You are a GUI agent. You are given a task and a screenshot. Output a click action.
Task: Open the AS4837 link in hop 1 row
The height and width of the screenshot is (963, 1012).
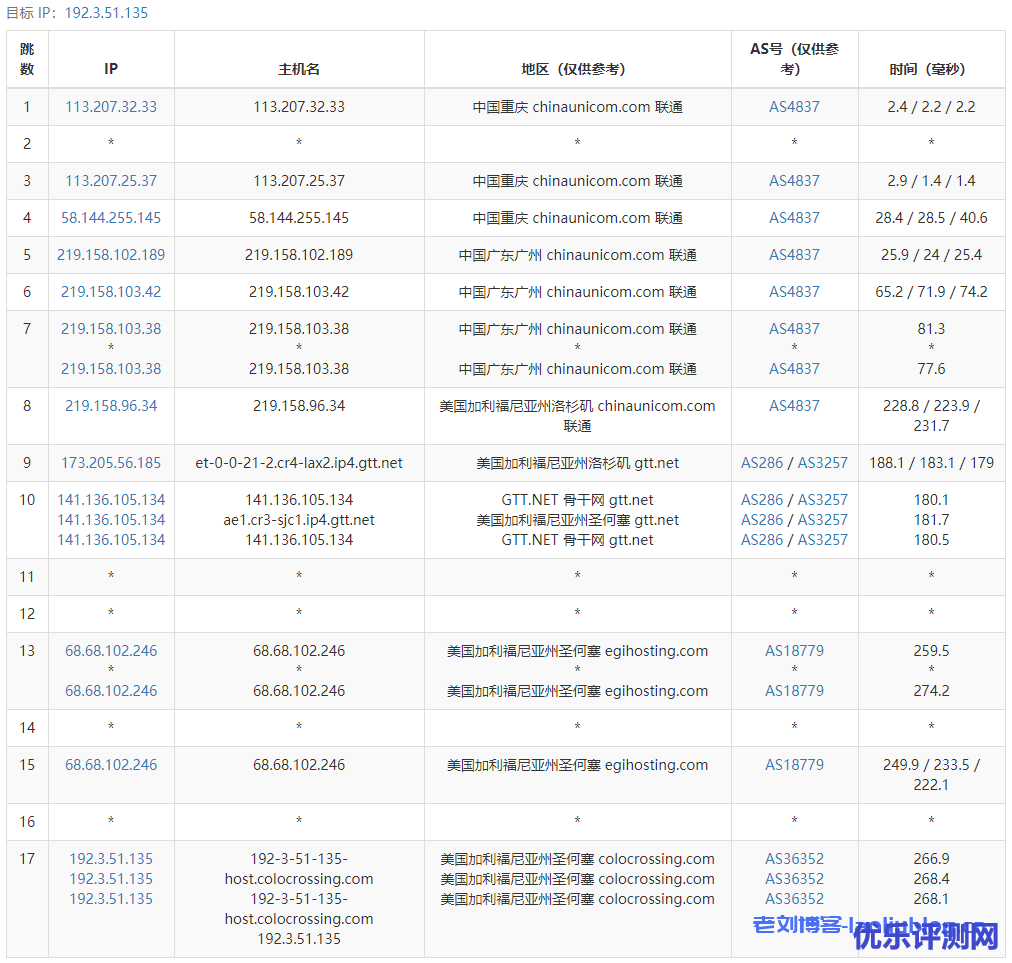tap(794, 107)
